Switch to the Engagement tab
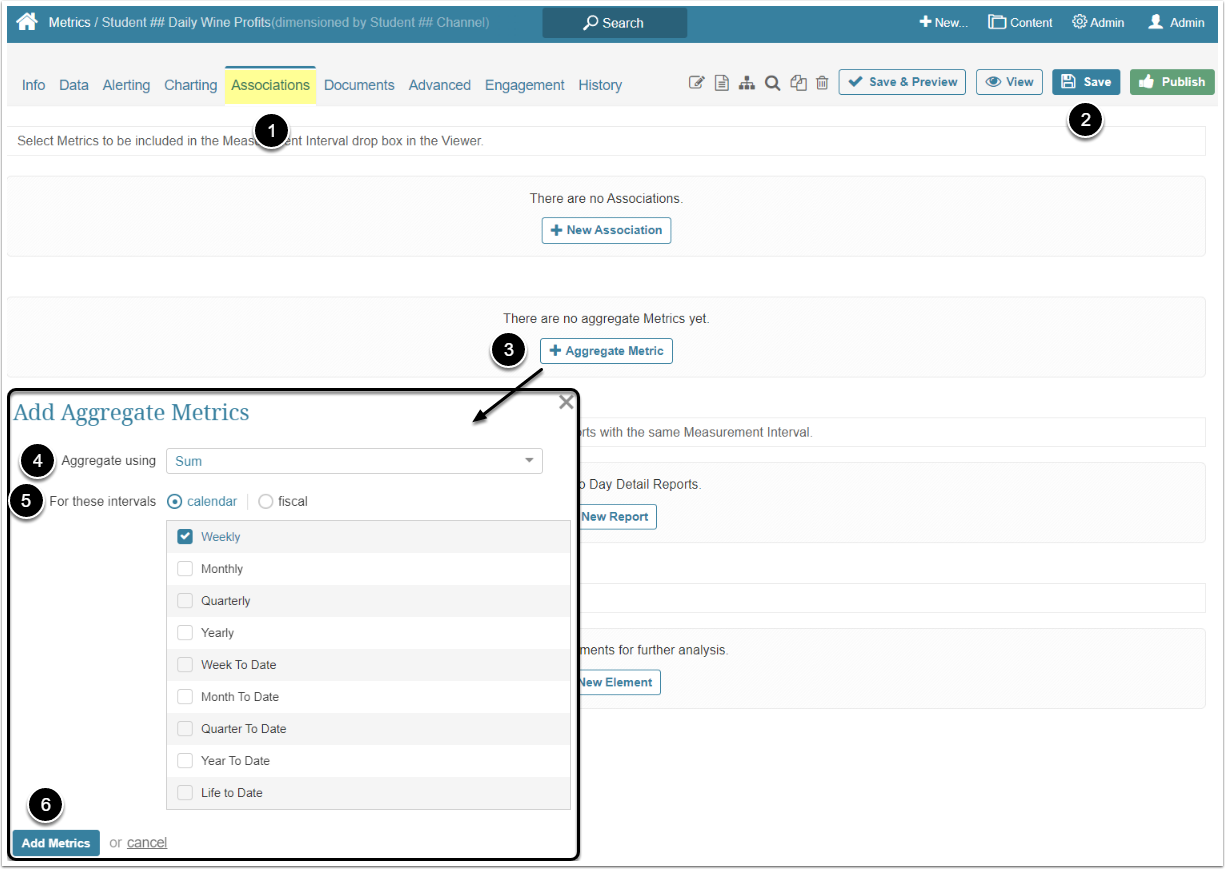This screenshot has width=1225, height=869. coord(524,85)
